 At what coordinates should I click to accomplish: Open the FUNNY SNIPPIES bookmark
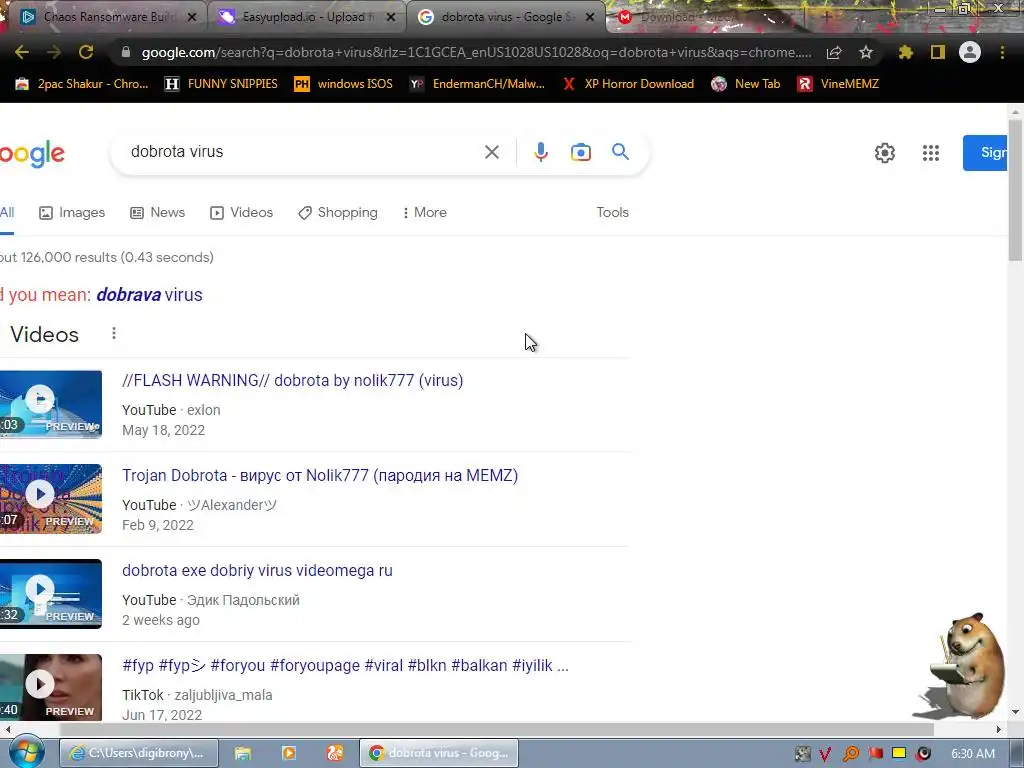click(x=221, y=84)
